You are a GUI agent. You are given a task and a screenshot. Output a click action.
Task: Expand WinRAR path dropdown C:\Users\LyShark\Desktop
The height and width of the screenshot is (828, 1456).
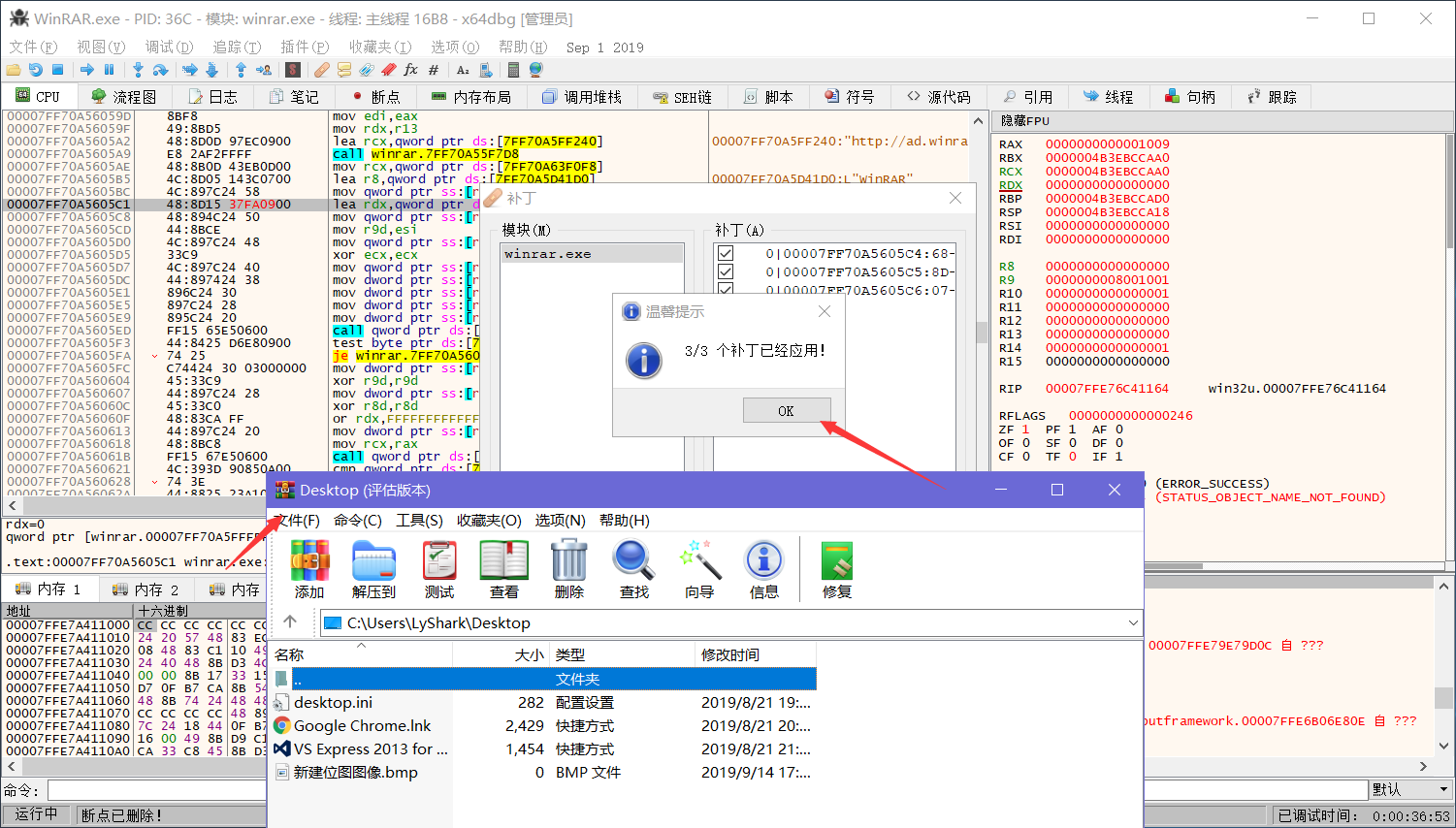[1132, 622]
